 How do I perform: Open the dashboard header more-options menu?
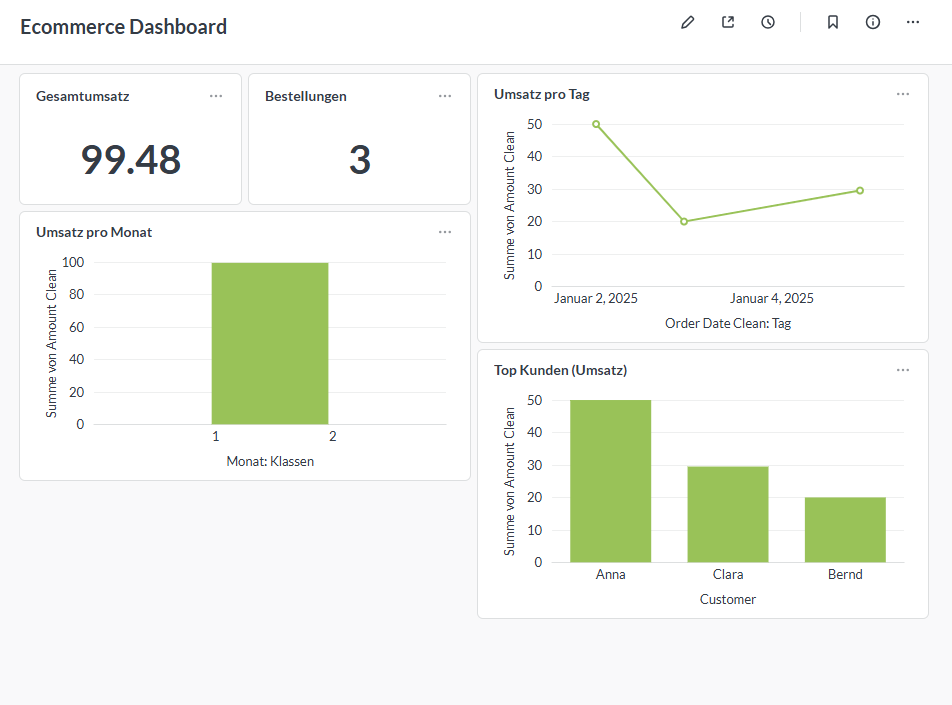(913, 22)
